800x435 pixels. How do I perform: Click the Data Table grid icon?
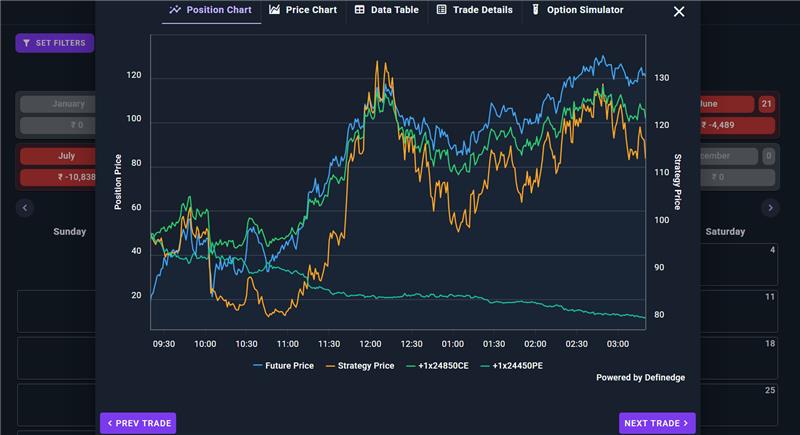[x=360, y=10]
